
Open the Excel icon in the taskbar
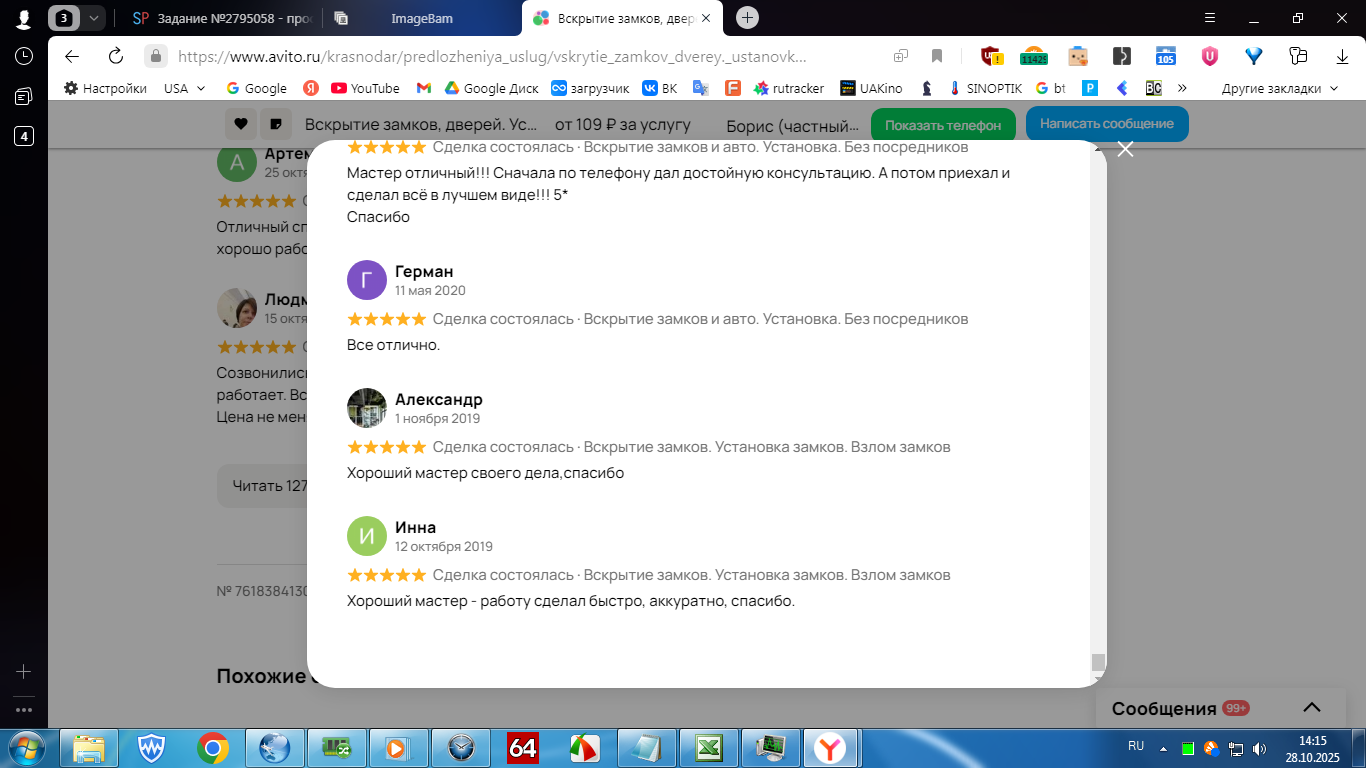pyautogui.click(x=709, y=747)
